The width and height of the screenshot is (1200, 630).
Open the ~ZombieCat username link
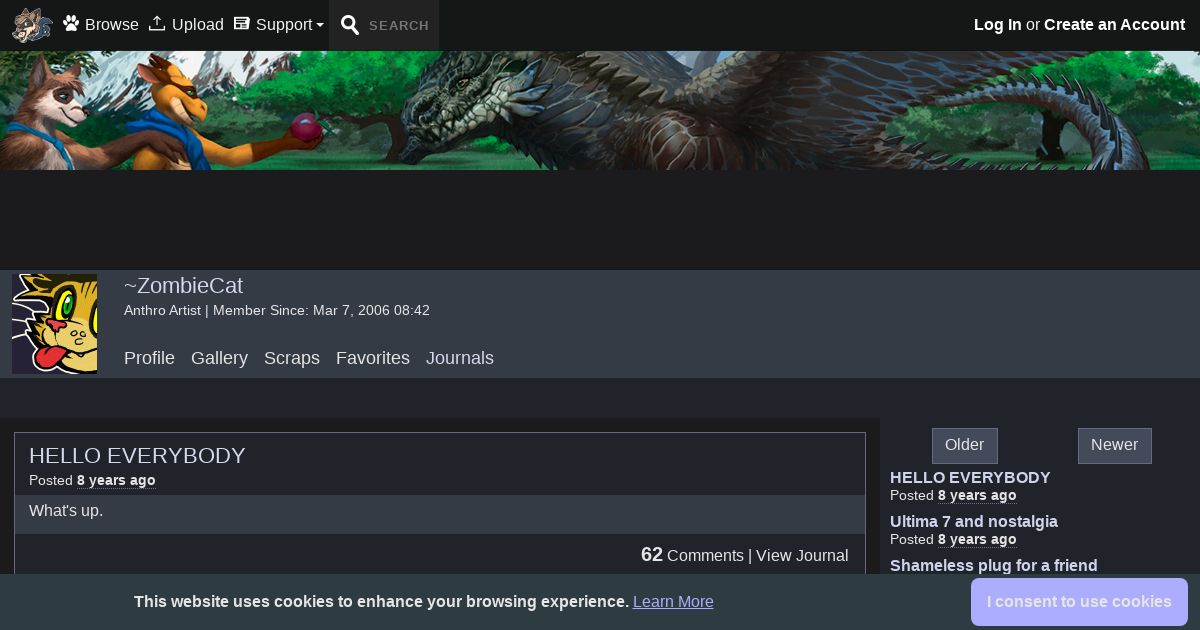point(183,286)
